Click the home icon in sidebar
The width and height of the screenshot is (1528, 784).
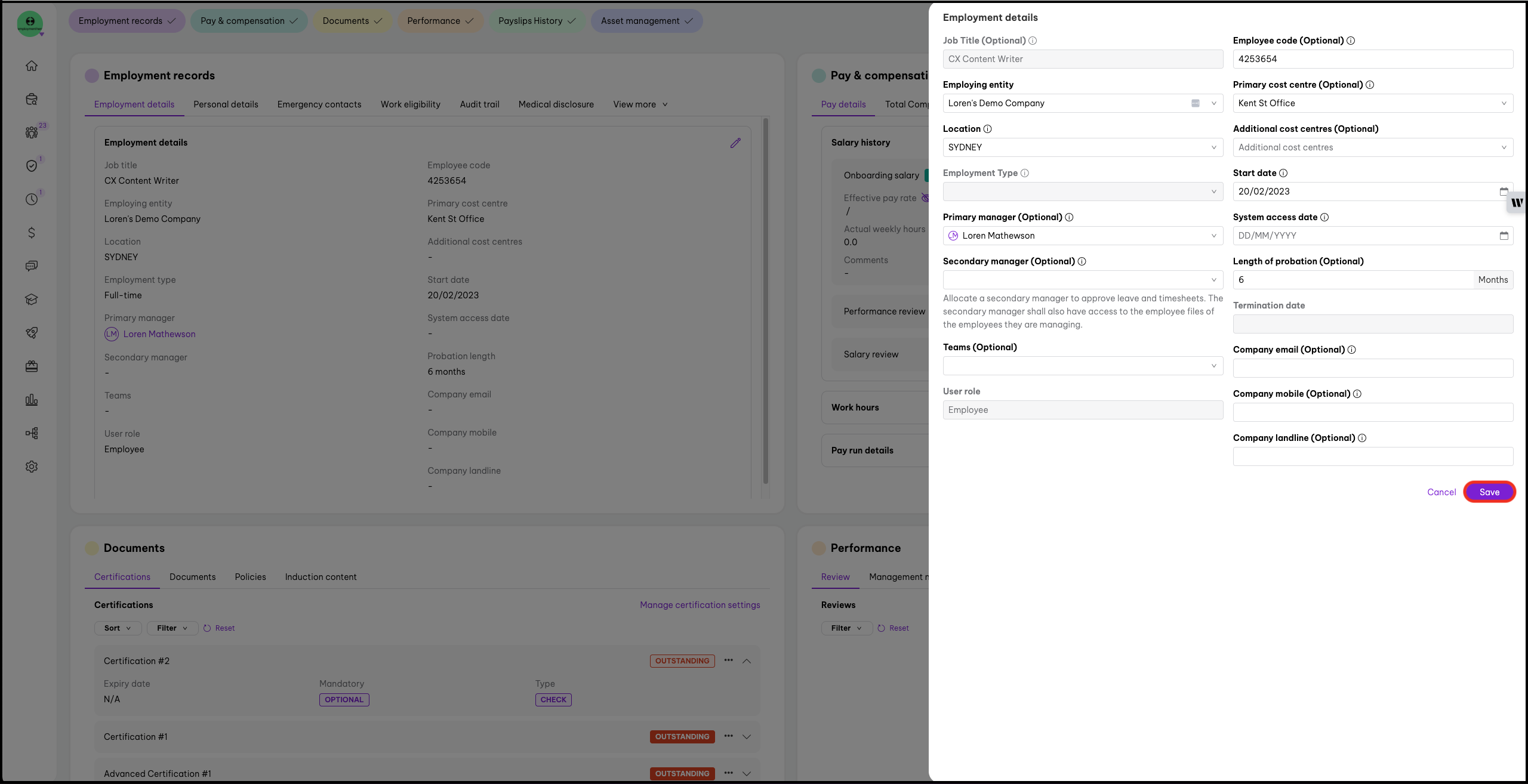32,66
